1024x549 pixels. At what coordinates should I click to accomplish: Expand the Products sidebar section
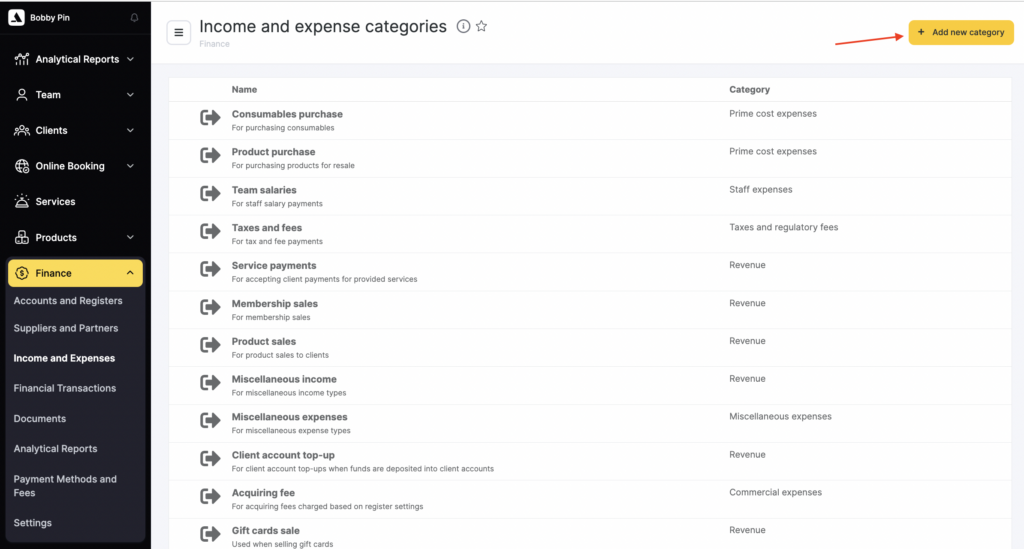130,237
